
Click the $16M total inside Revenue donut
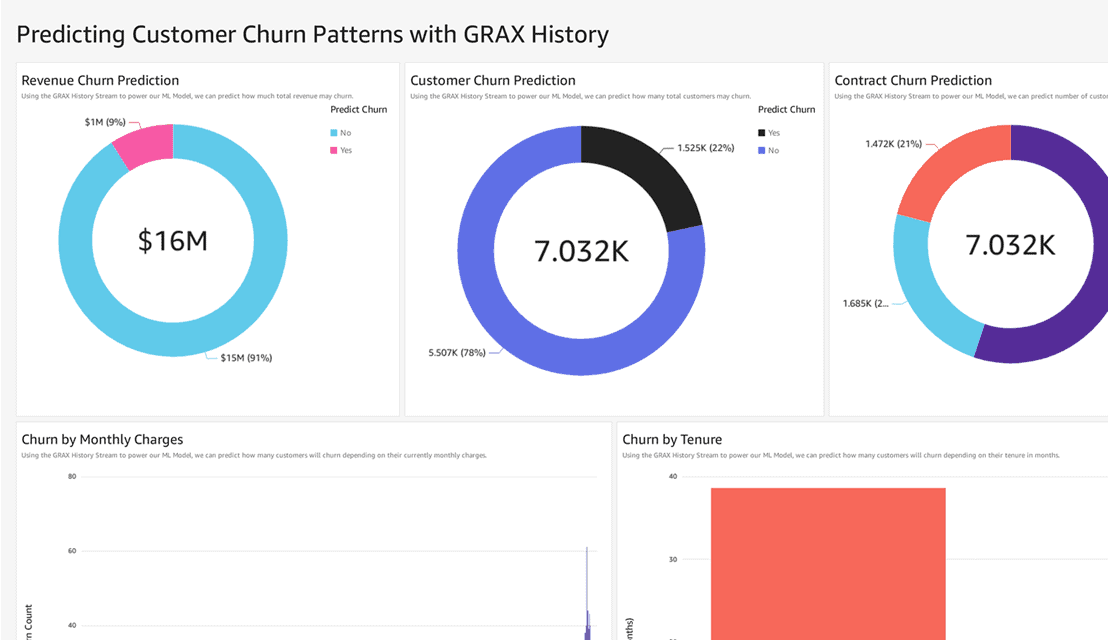173,240
